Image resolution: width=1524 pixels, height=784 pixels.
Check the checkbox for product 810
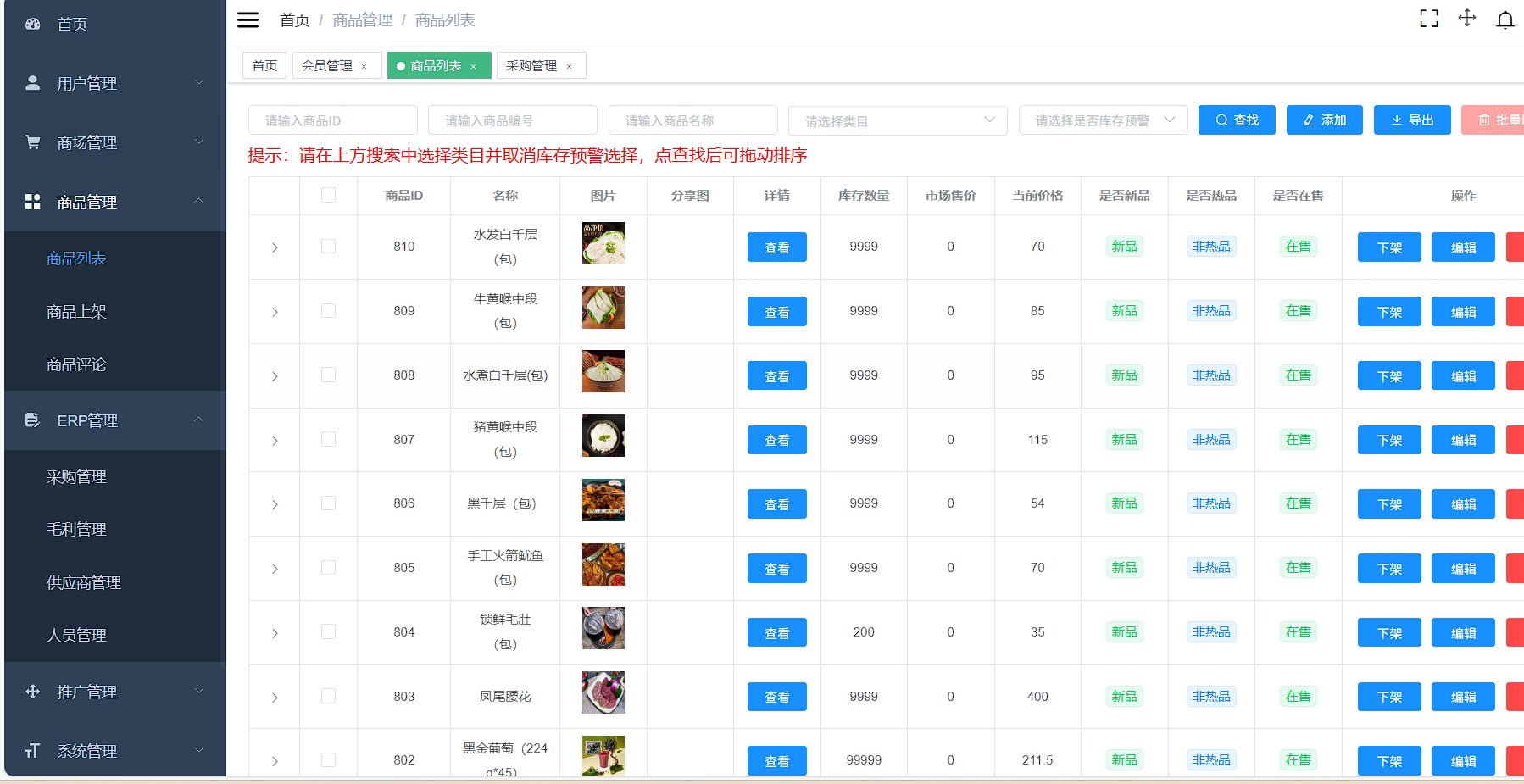(328, 247)
